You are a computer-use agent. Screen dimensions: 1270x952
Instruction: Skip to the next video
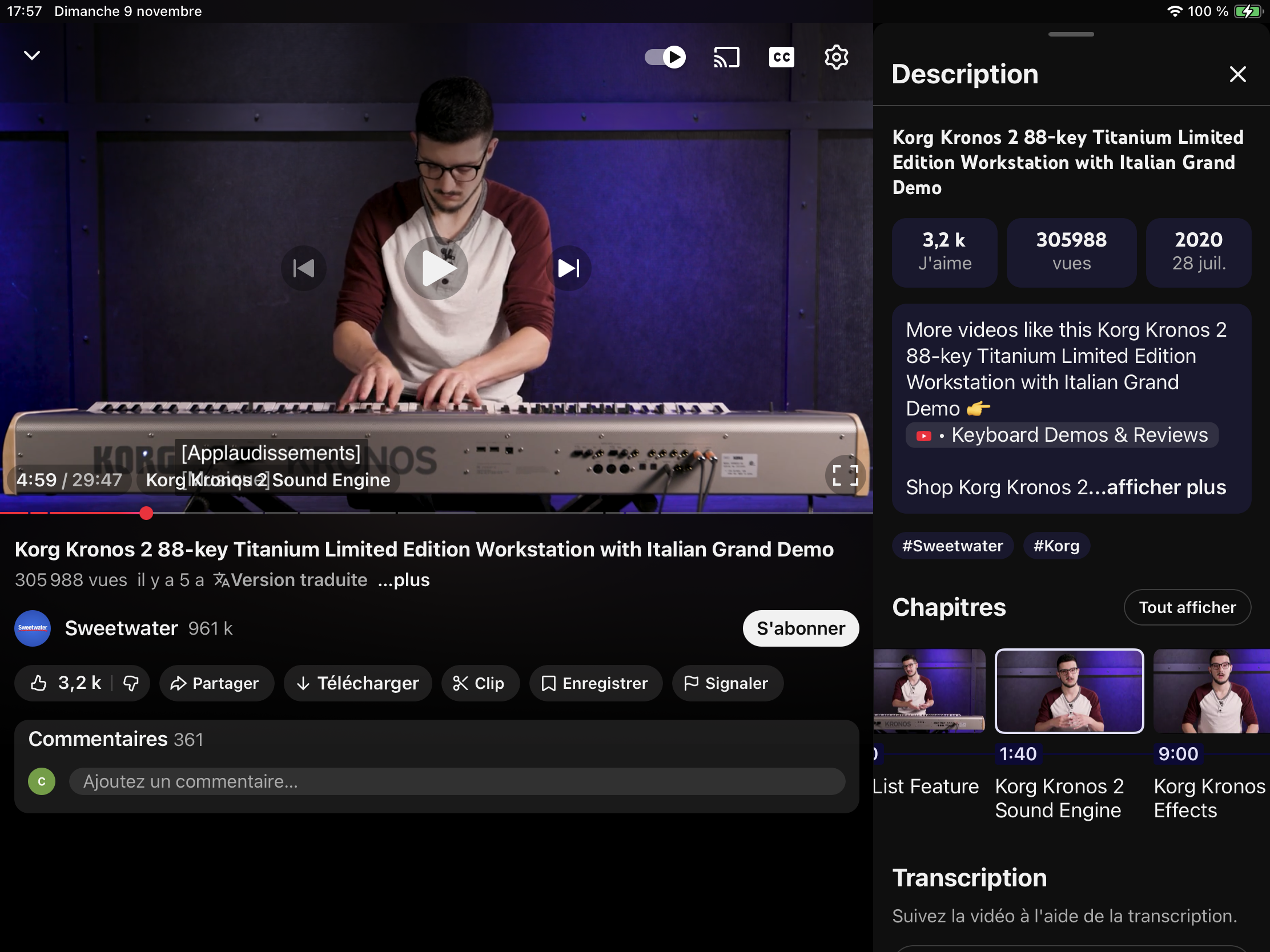coord(568,268)
